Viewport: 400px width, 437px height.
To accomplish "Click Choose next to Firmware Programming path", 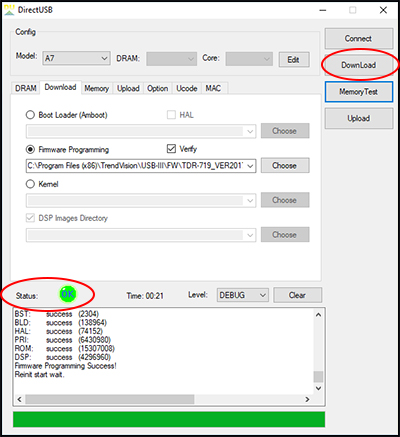I will (x=285, y=166).
